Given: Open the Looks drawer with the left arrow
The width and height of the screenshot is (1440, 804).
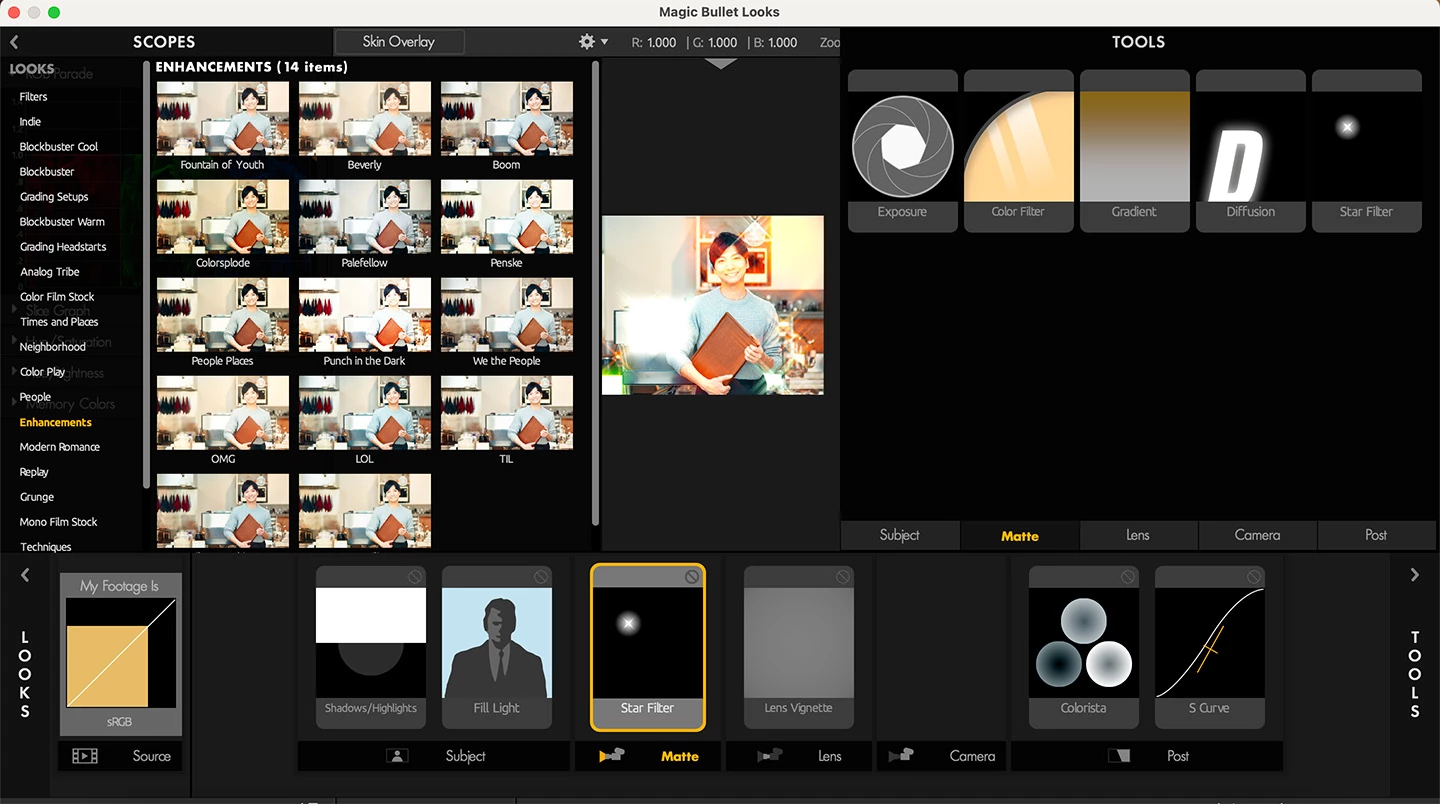Looking at the screenshot, I should (x=25, y=575).
